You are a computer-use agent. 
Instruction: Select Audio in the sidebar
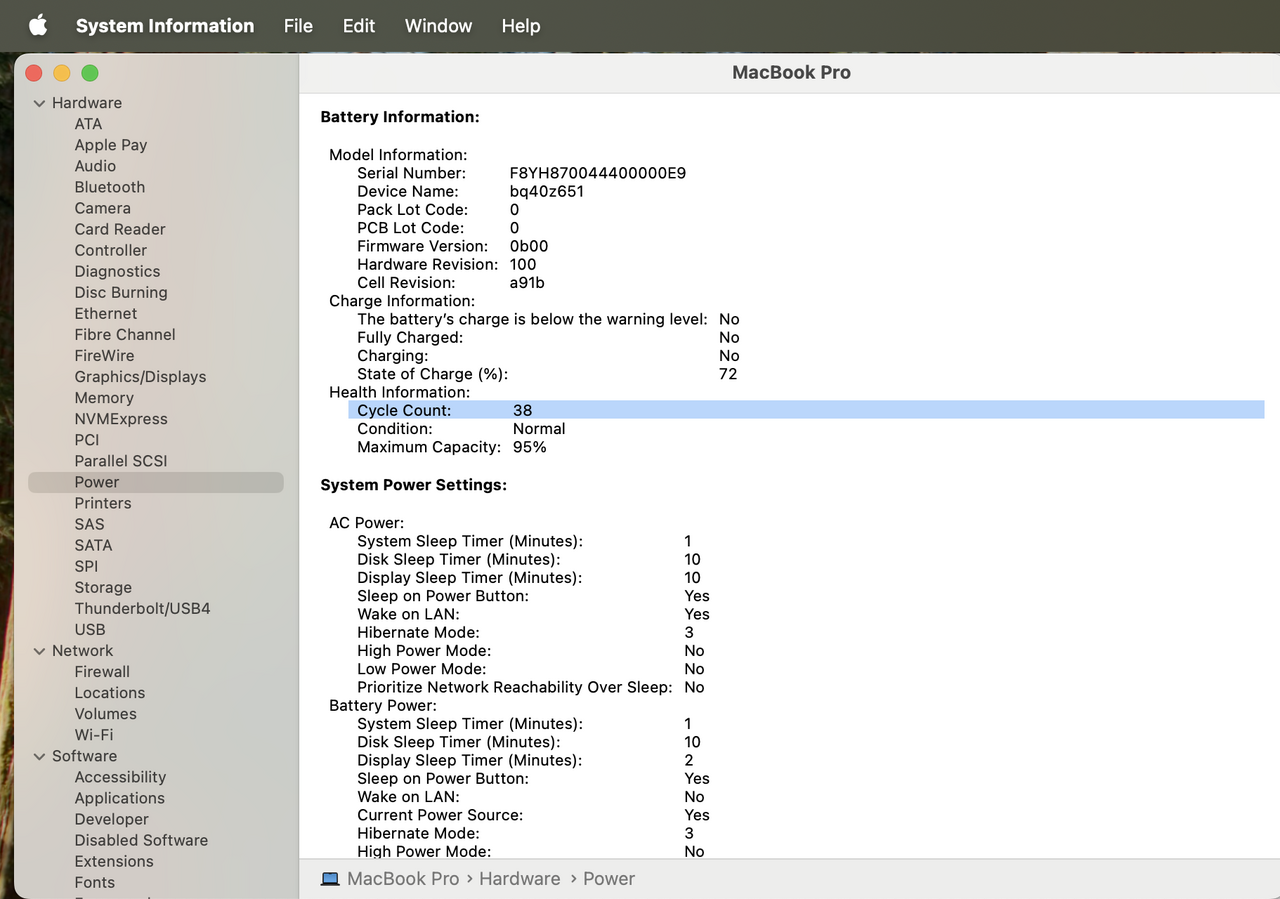95,166
